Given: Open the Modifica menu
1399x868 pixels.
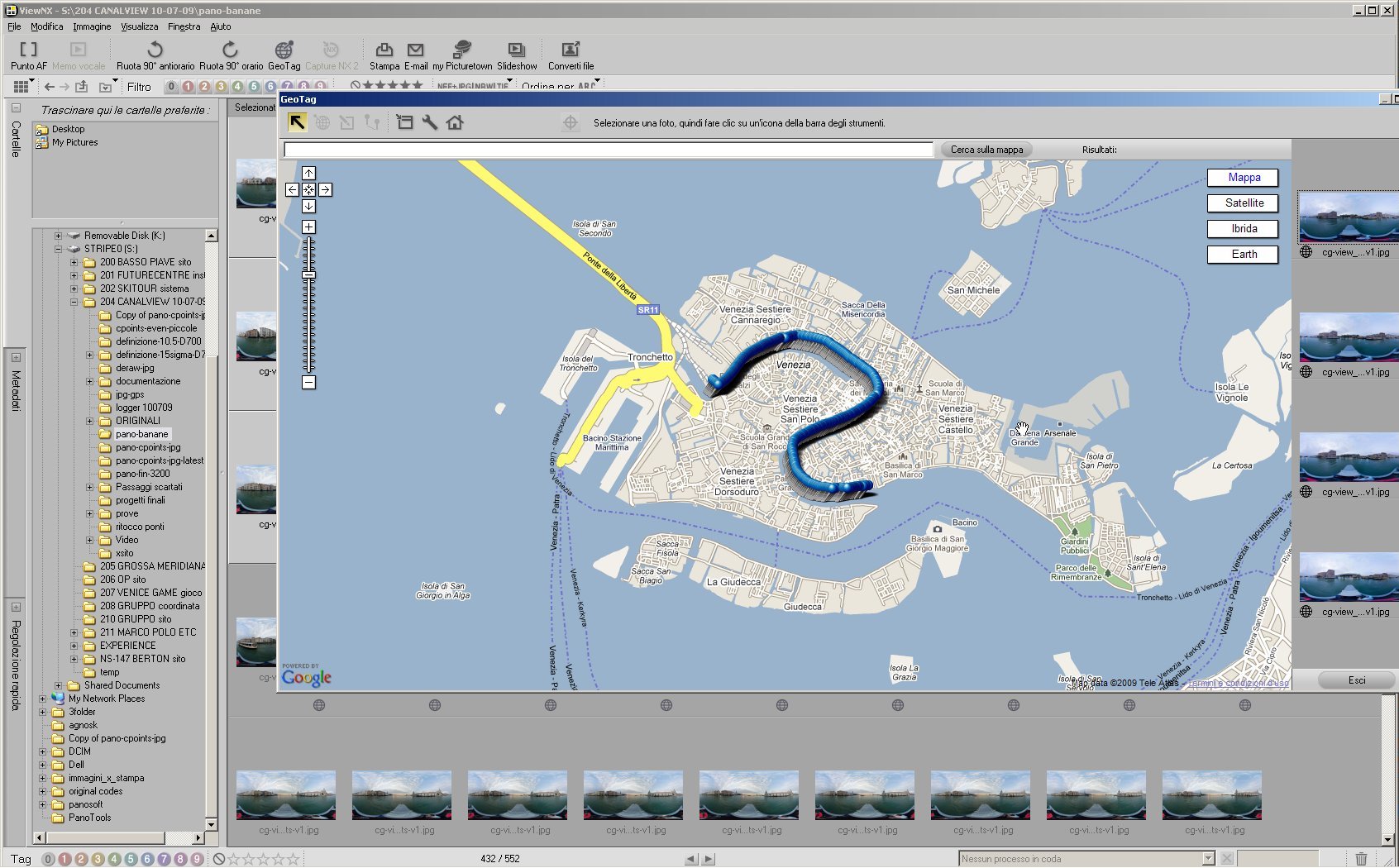Looking at the screenshot, I should (x=47, y=26).
